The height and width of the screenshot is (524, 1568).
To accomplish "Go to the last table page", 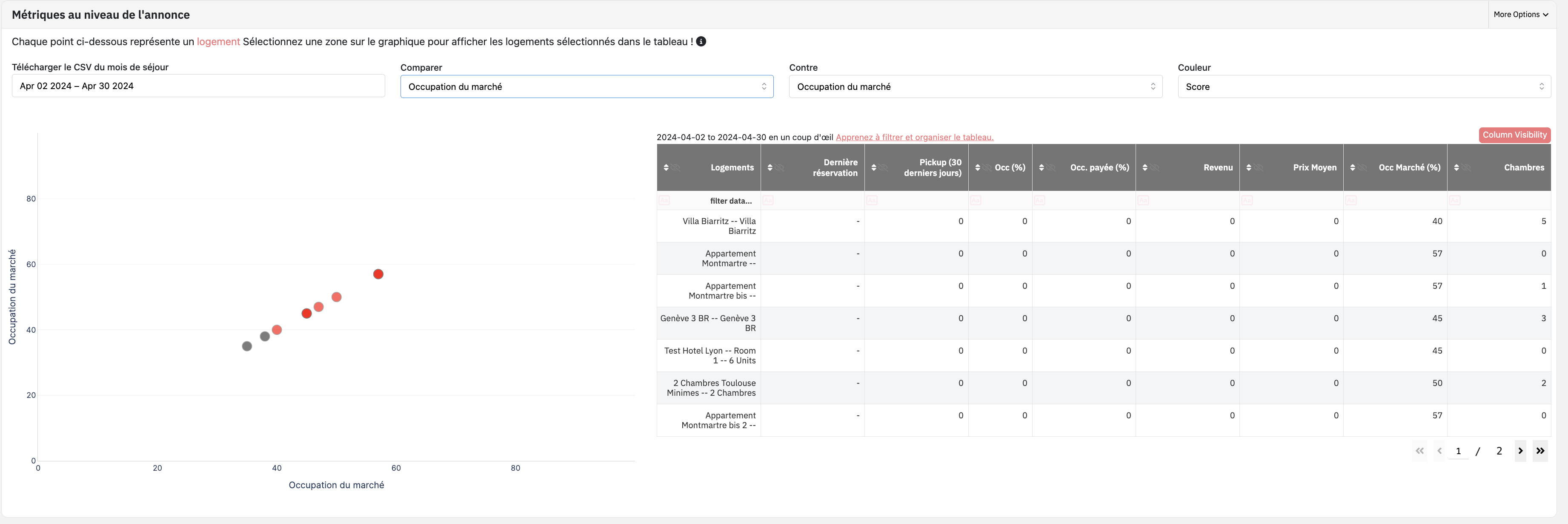I will [x=1540, y=451].
